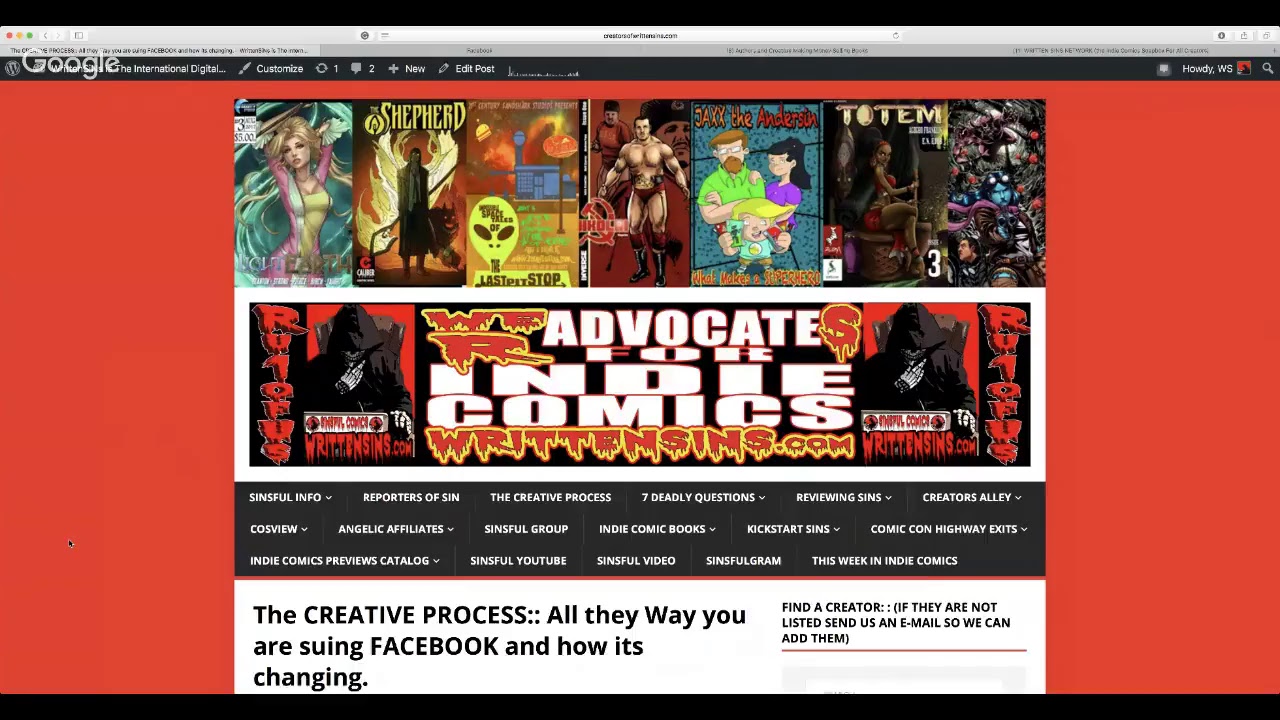Click the admin bar search magnifier

[x=1267, y=69]
